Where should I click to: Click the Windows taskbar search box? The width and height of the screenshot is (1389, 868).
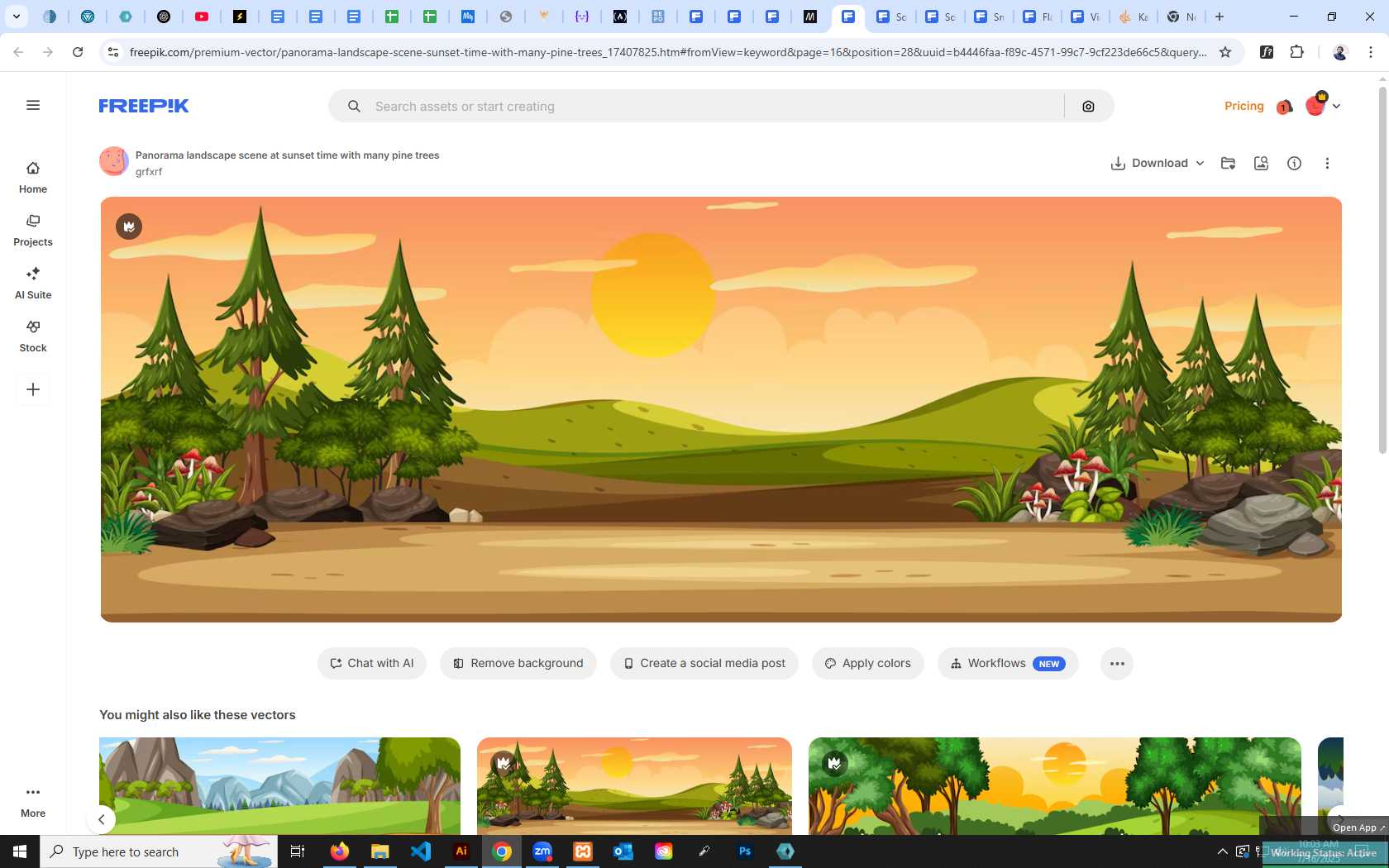pos(159,851)
